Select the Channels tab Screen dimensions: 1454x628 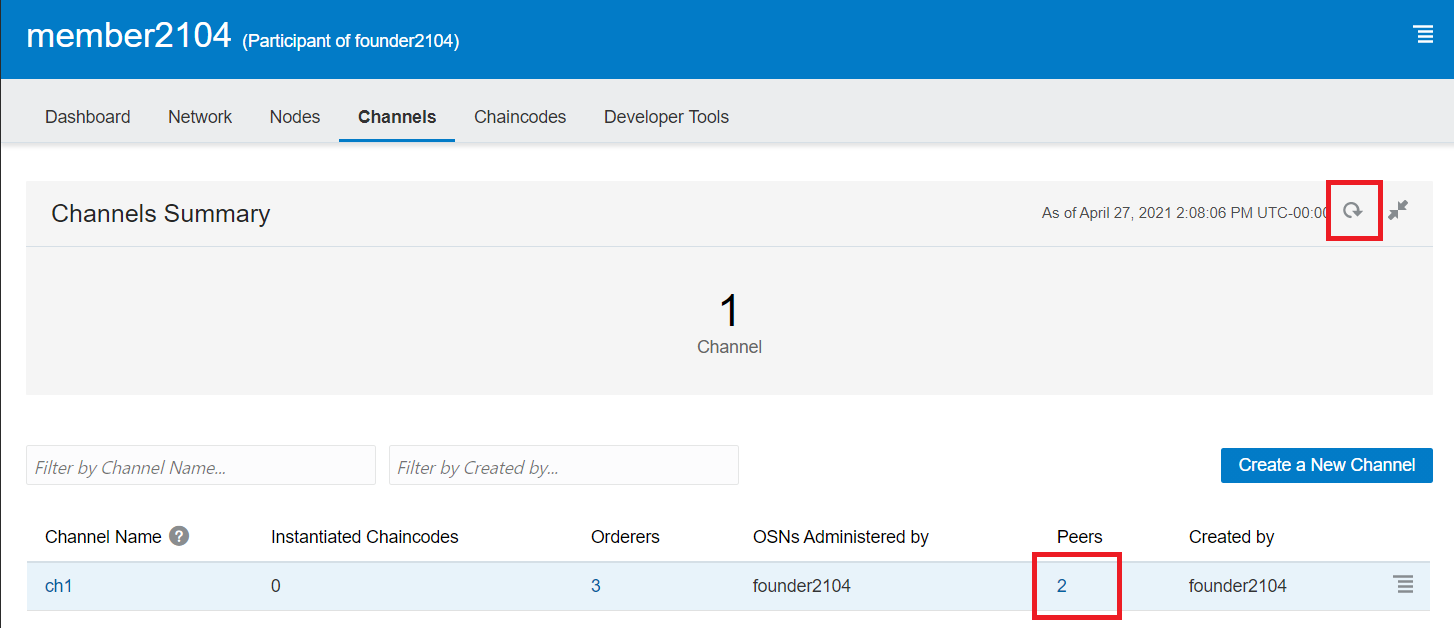click(x=397, y=117)
